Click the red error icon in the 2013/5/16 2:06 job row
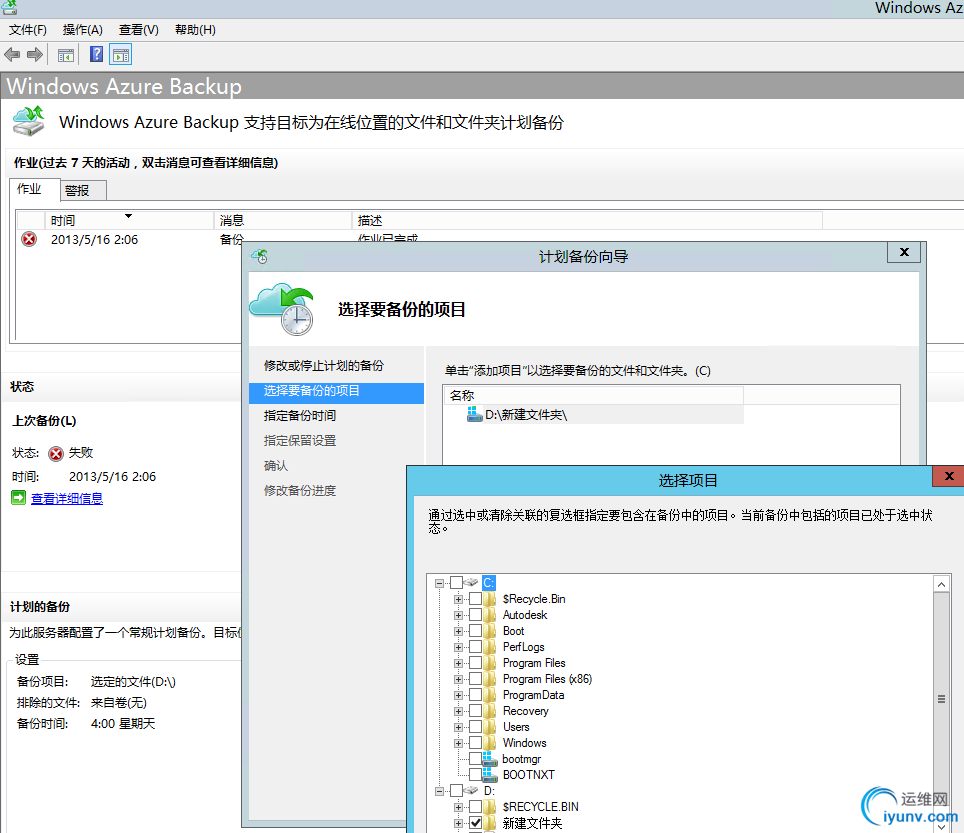 pos(29,239)
